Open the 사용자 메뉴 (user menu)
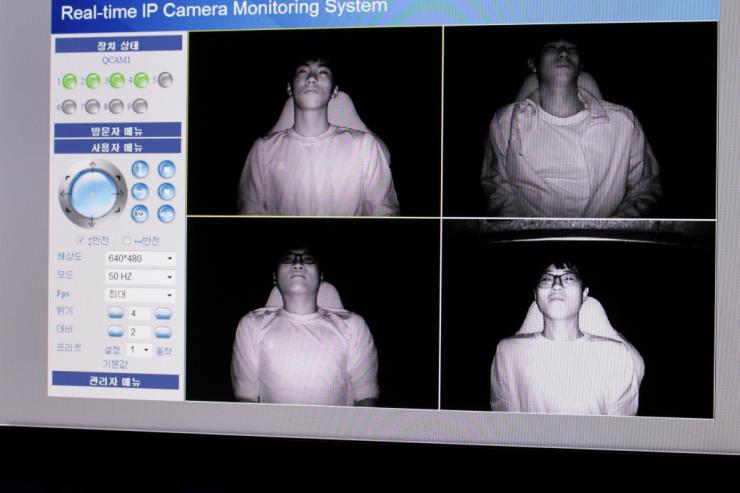This screenshot has width=740, height=493. (x=117, y=147)
